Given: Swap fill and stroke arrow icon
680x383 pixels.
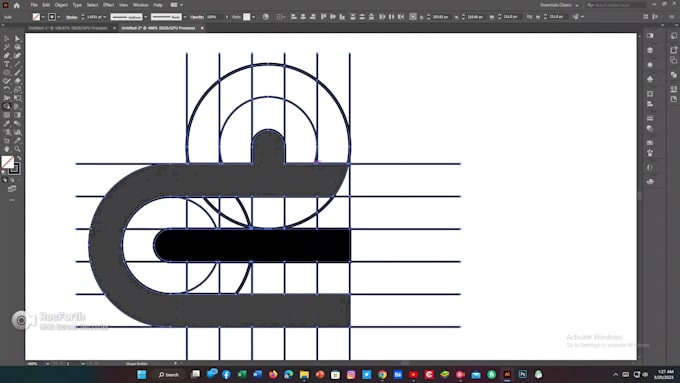Looking at the screenshot, I should pyautogui.click(x=18, y=159).
